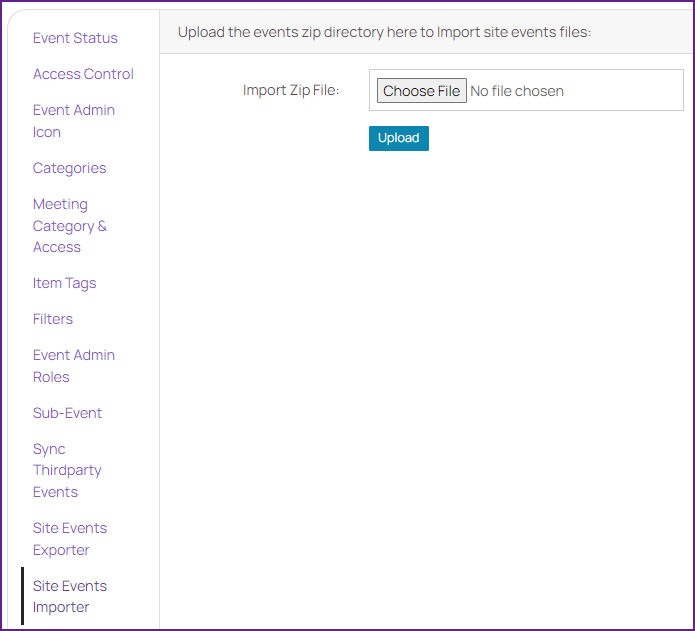Click the 'No file chosen' text
This screenshot has height=631, width=695.
pos(517,91)
